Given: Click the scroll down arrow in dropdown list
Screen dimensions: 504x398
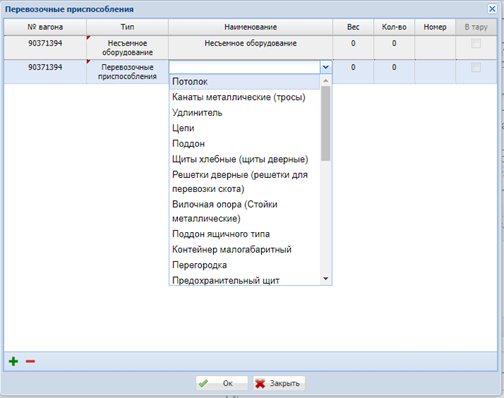Looking at the screenshot, I should pos(326,279).
